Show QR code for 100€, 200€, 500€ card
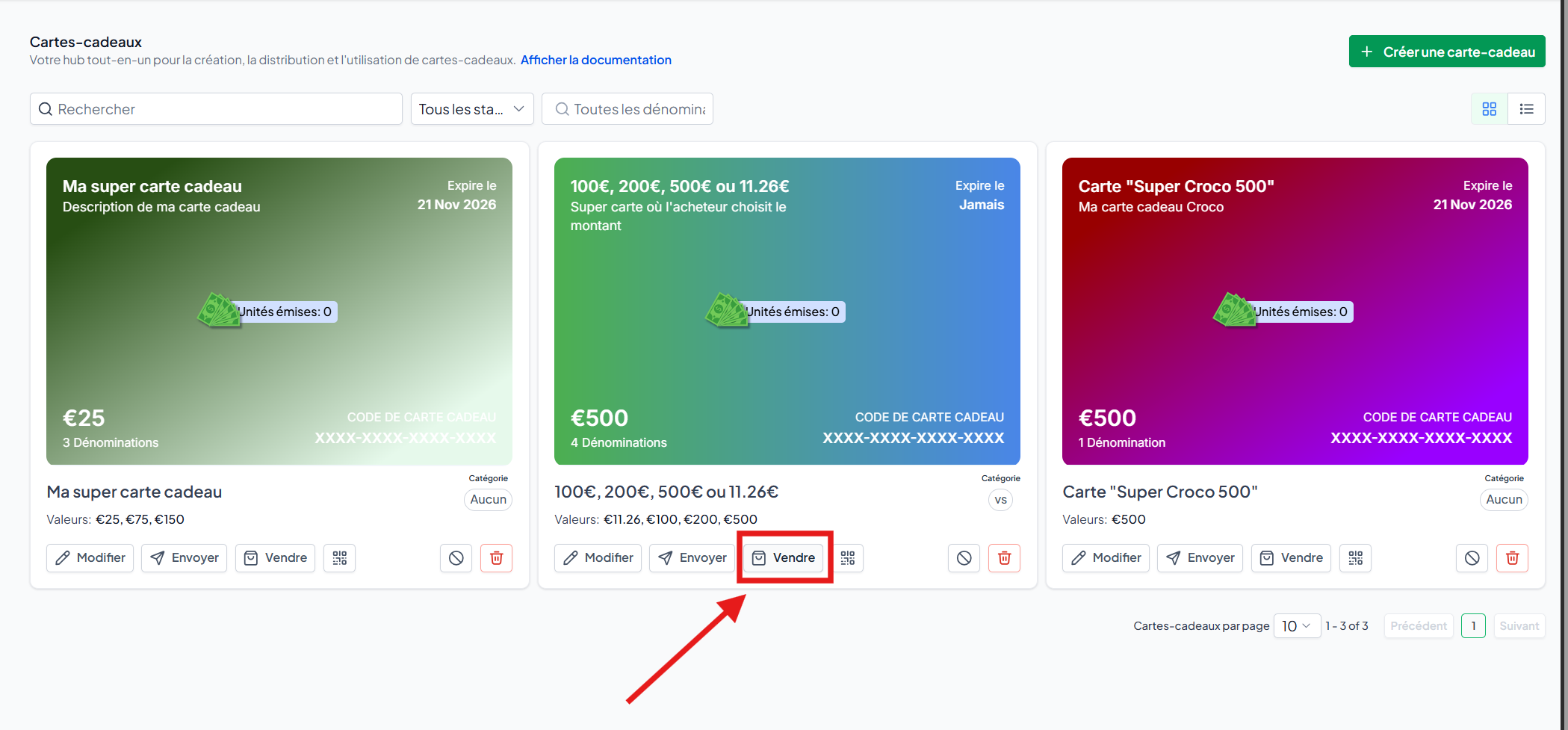The image size is (1568, 730). (x=848, y=558)
